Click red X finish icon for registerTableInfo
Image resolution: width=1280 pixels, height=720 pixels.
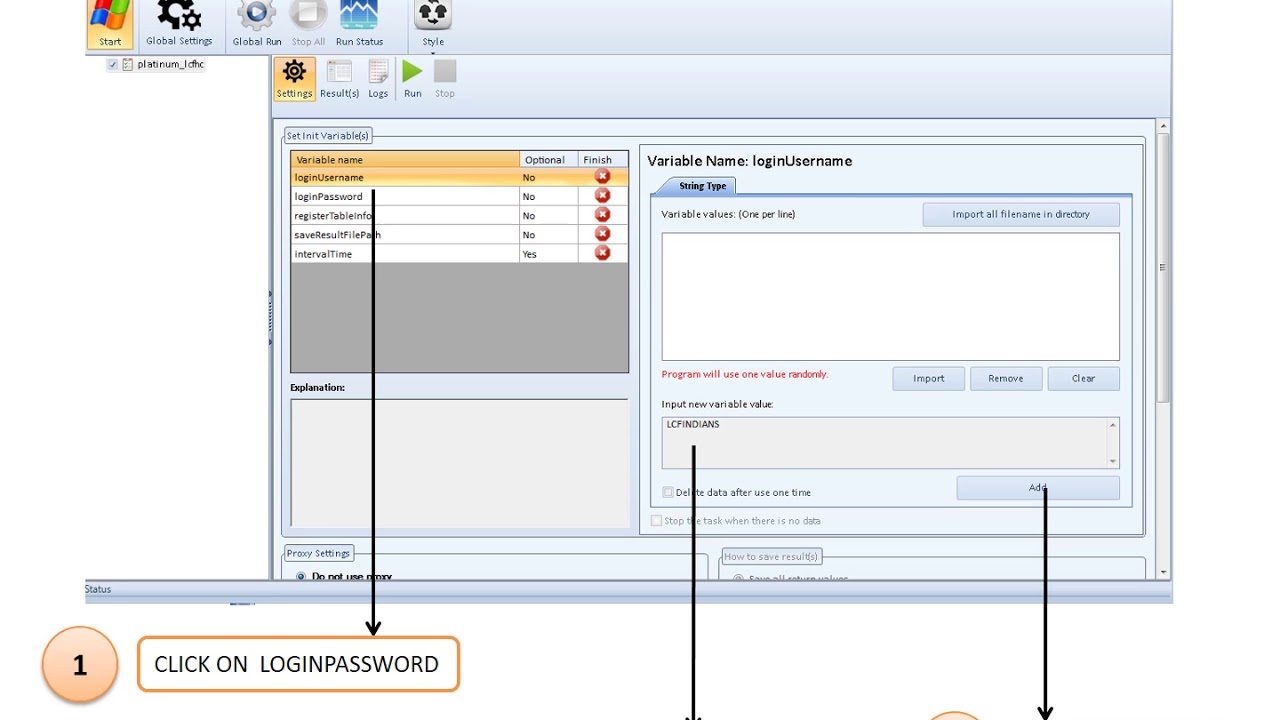coord(602,215)
